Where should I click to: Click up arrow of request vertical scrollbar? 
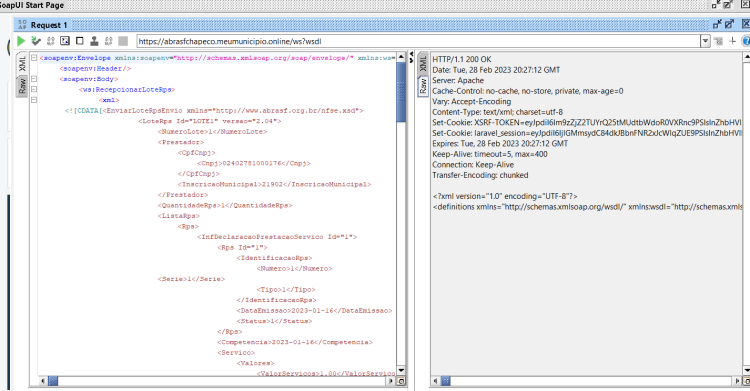[x=401, y=57]
